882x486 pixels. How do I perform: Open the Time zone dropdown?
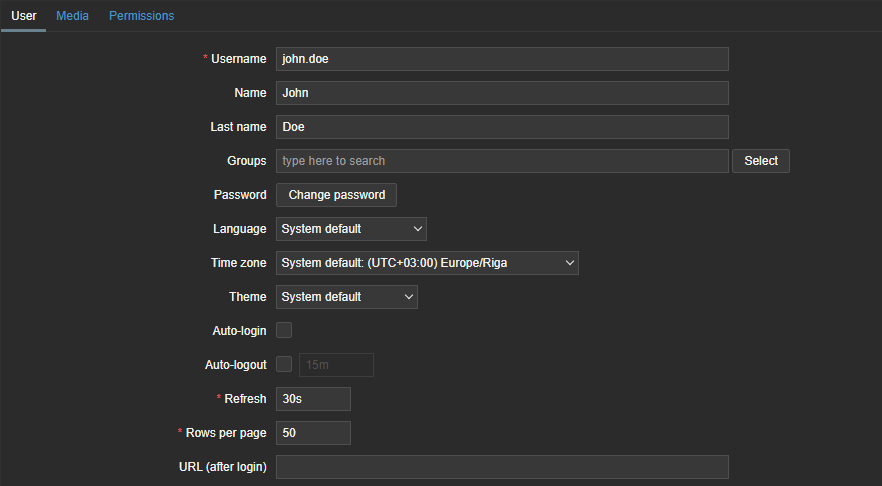tap(427, 263)
